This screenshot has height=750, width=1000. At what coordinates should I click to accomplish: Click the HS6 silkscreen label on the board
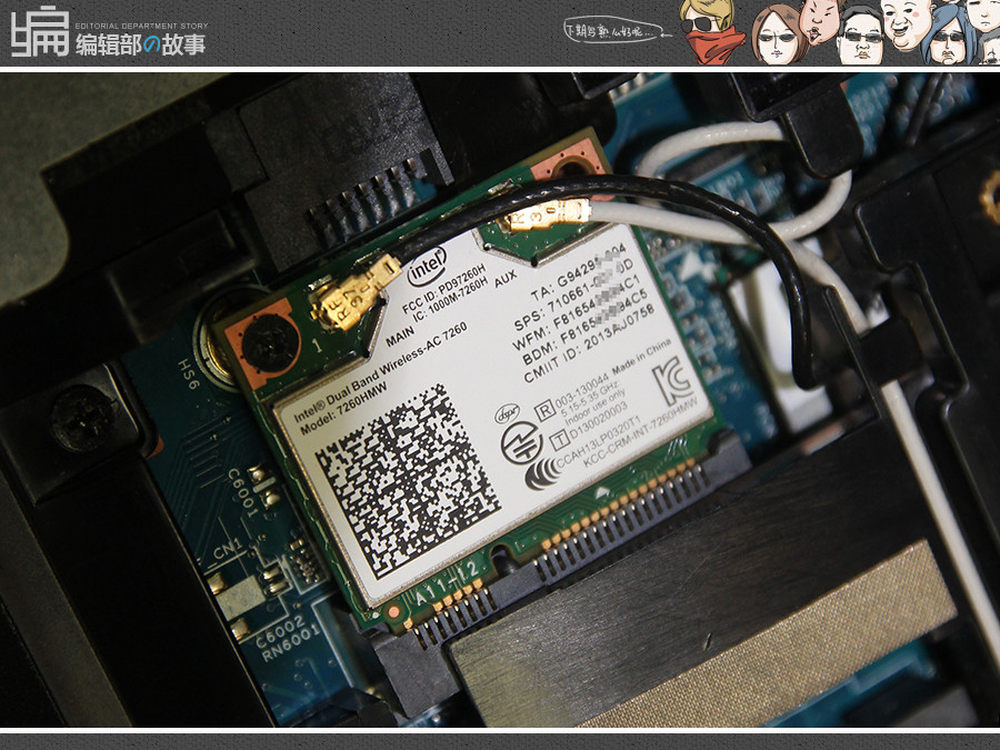189,374
